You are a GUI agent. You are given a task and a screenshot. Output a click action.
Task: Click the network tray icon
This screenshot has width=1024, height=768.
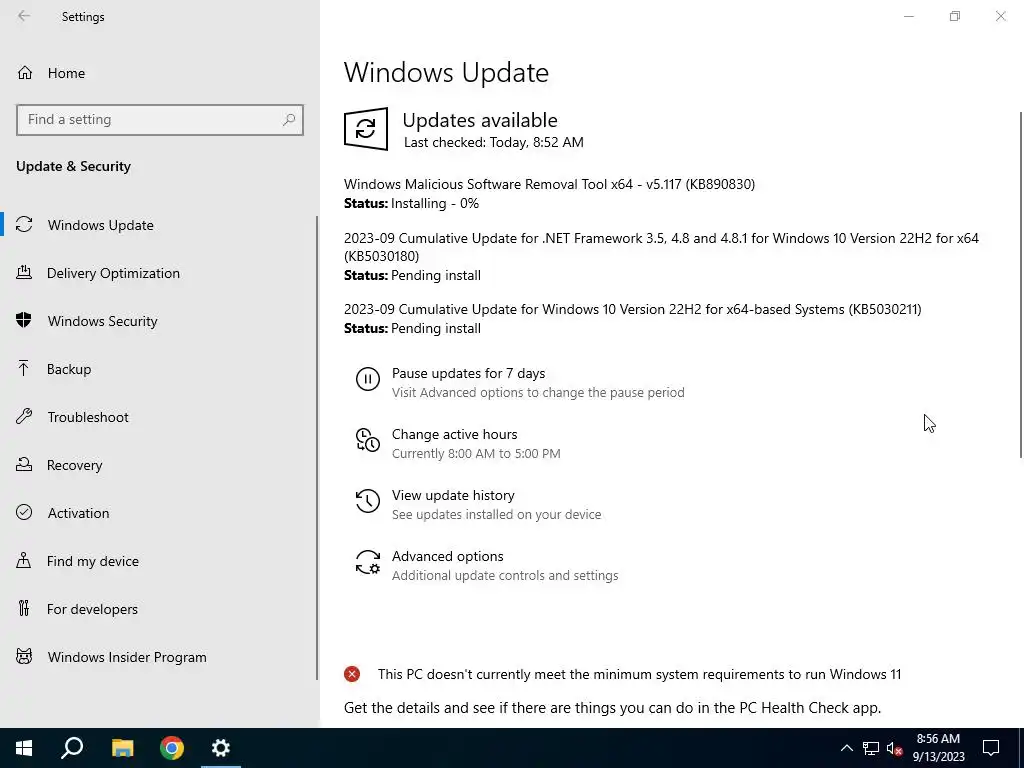pyautogui.click(x=871, y=748)
